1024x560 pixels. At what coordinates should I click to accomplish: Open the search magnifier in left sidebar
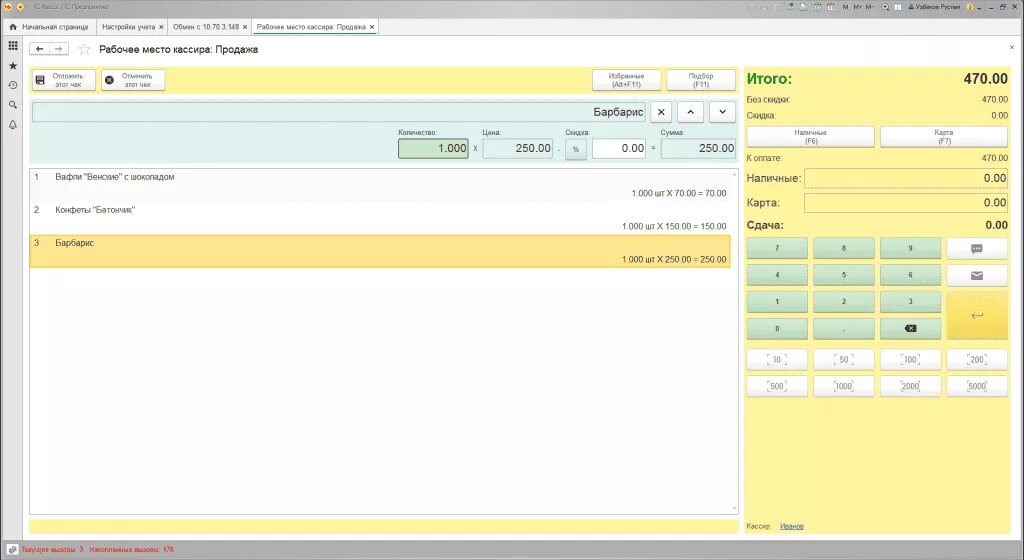point(12,105)
